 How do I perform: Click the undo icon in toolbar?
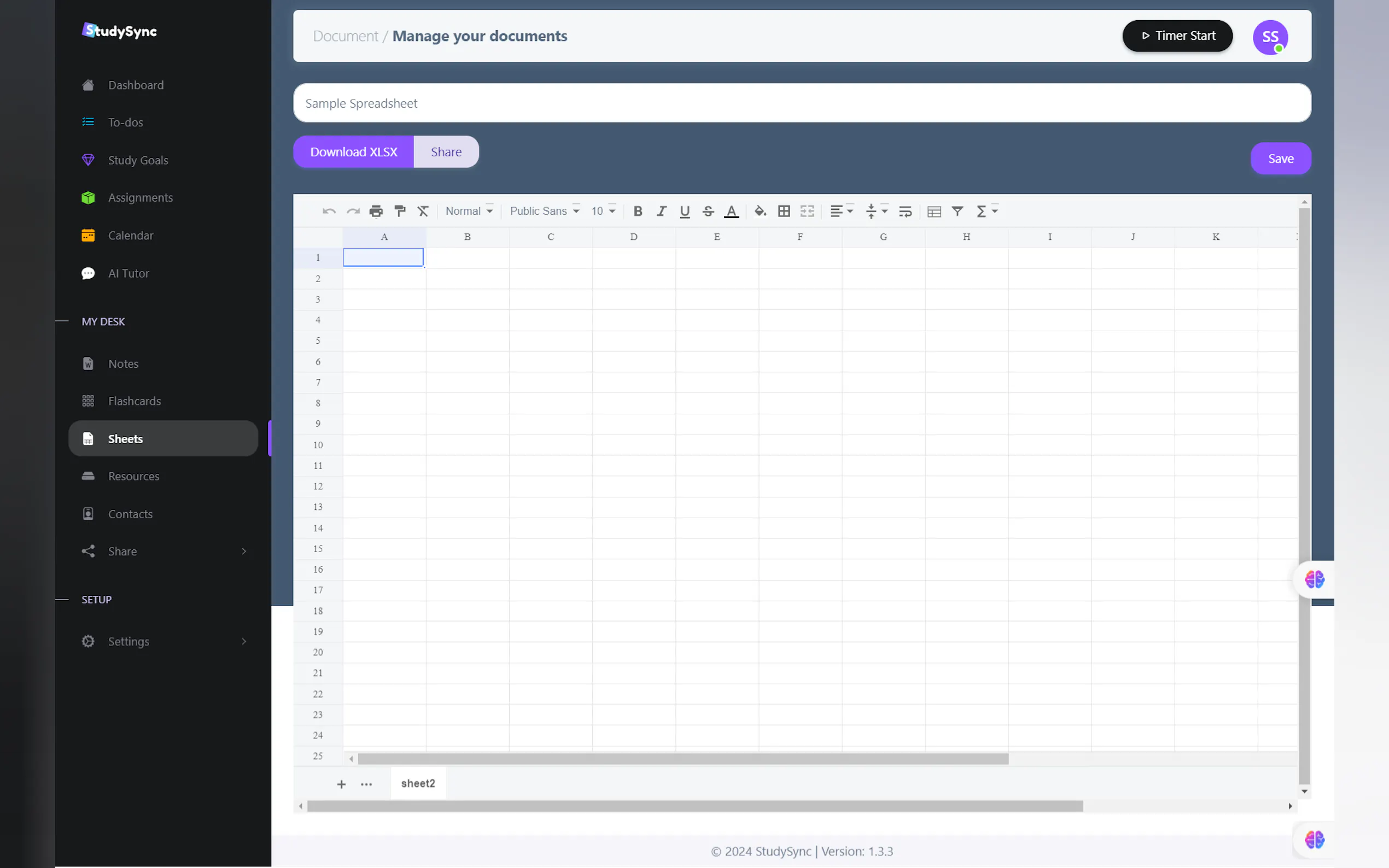point(329,211)
